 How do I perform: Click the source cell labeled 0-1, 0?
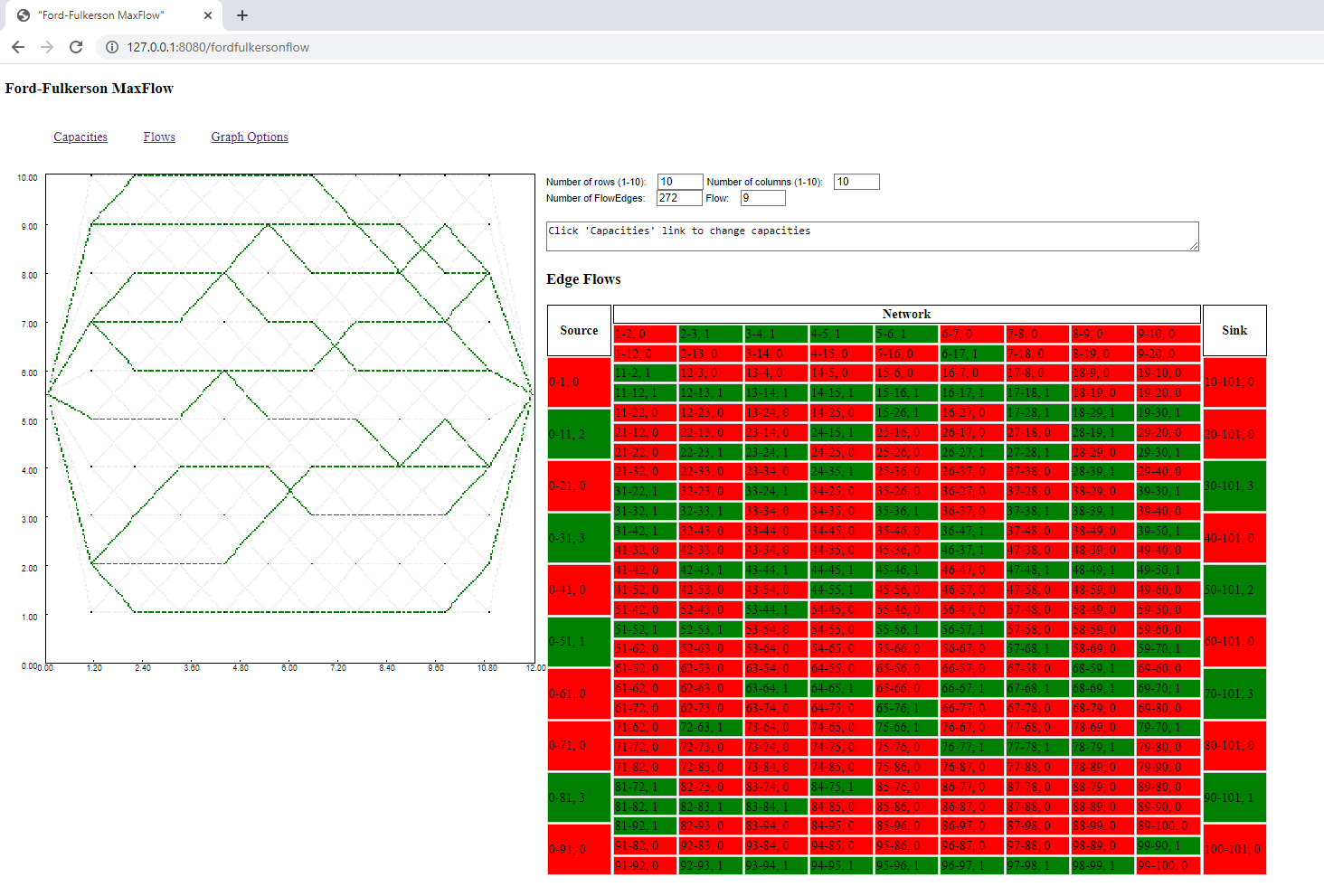(579, 382)
